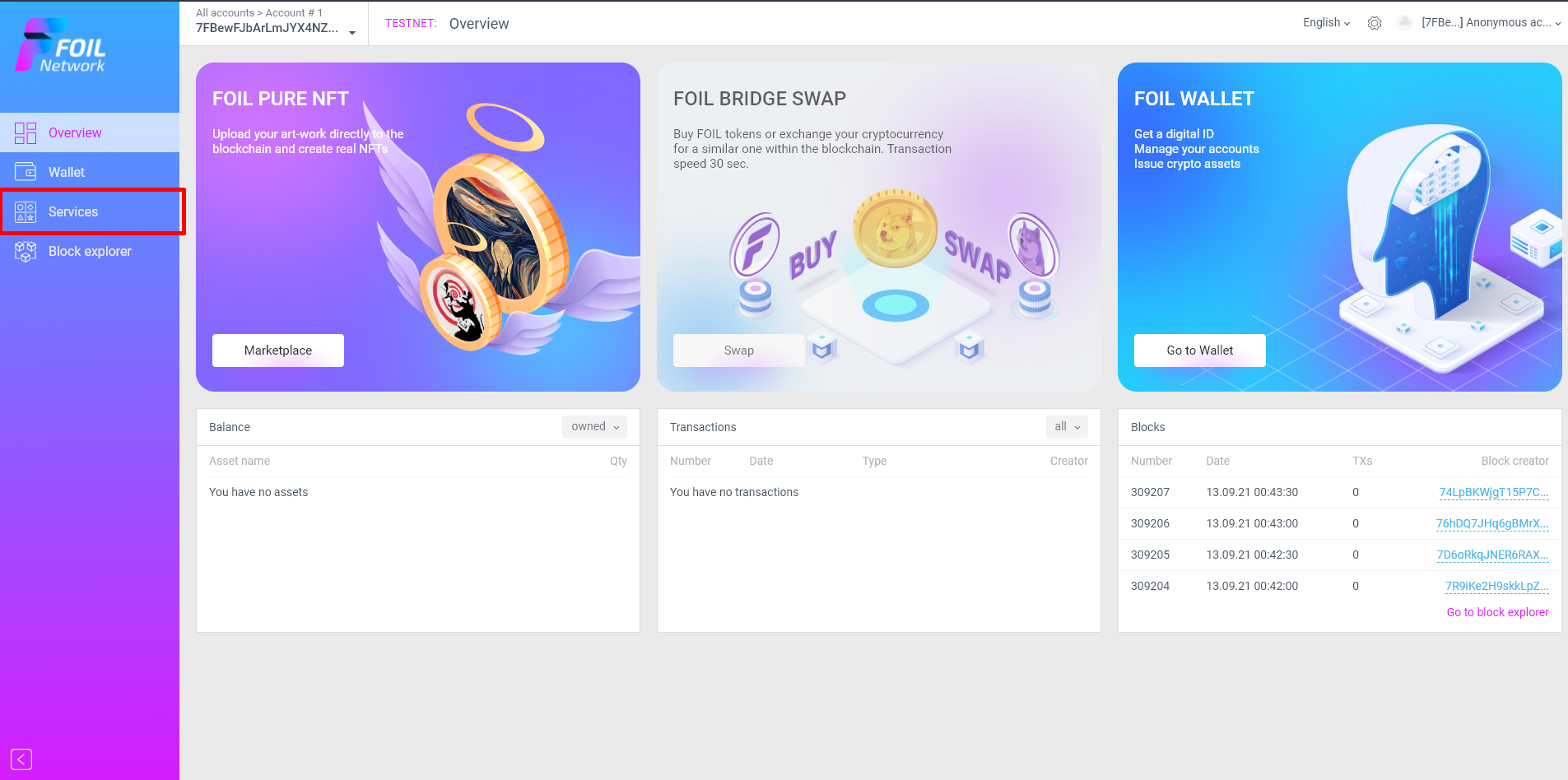Follow the Go to block explorer link
The width and height of the screenshot is (1568, 780).
click(x=1497, y=612)
